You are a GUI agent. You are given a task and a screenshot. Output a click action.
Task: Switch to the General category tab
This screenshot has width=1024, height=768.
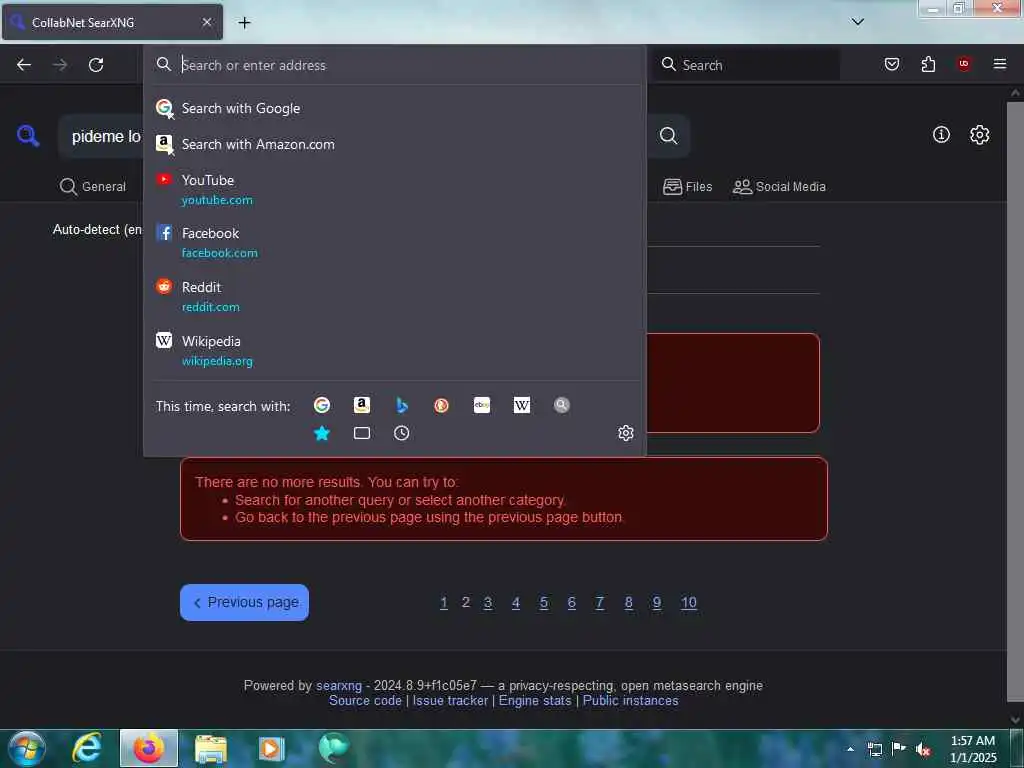(x=93, y=187)
